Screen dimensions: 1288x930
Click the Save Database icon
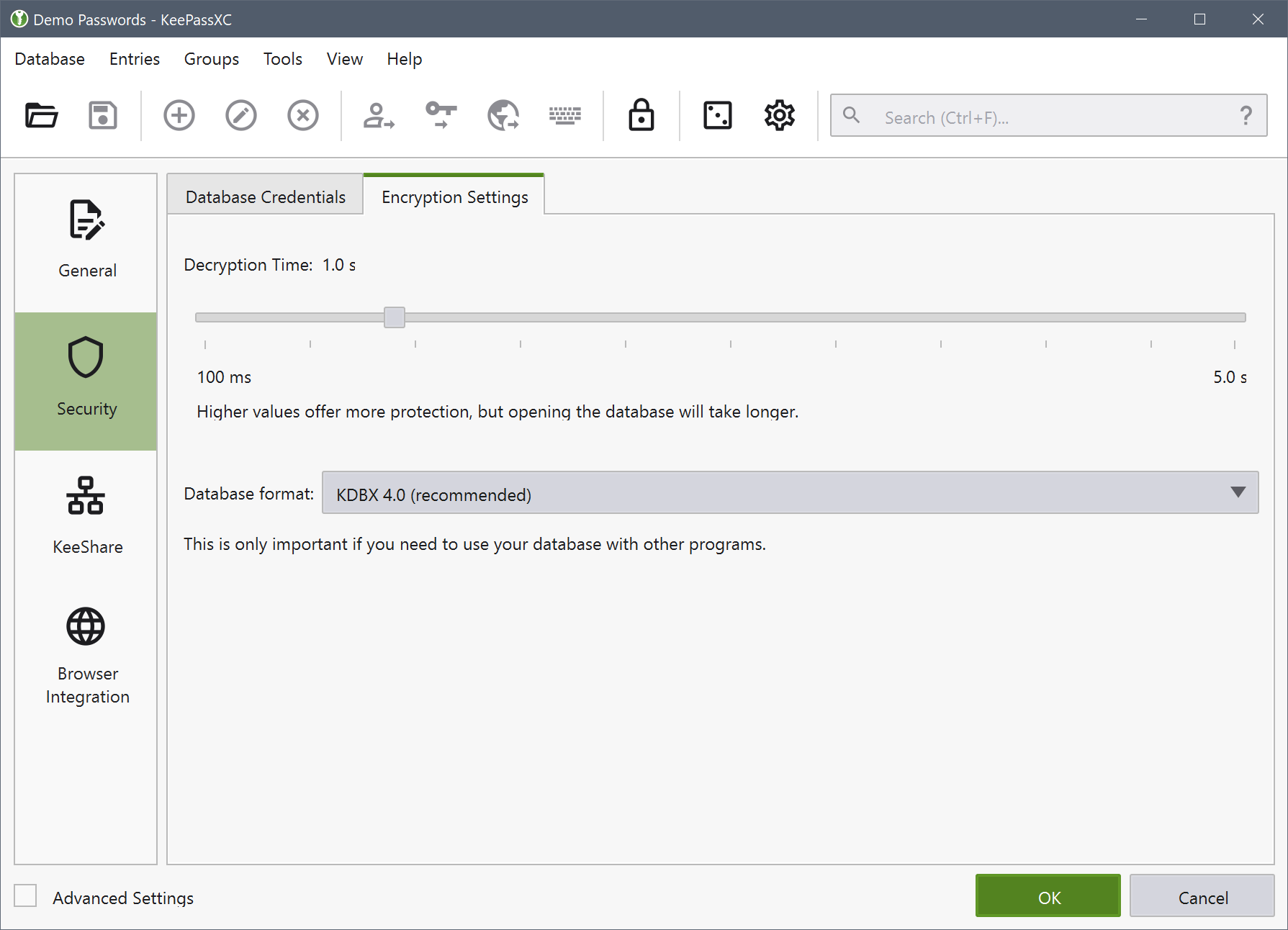click(x=103, y=115)
